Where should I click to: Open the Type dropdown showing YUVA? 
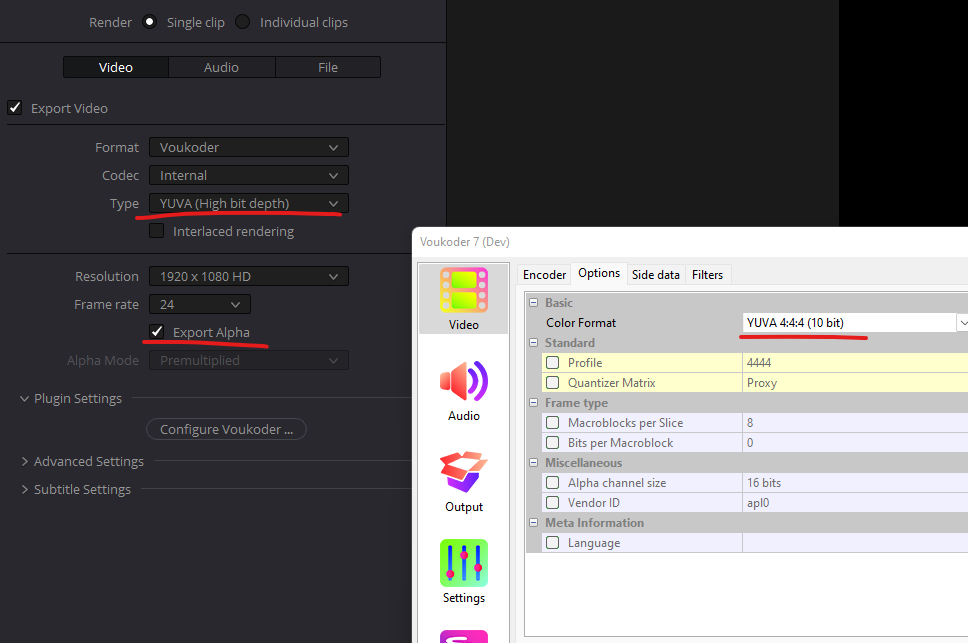pos(248,203)
